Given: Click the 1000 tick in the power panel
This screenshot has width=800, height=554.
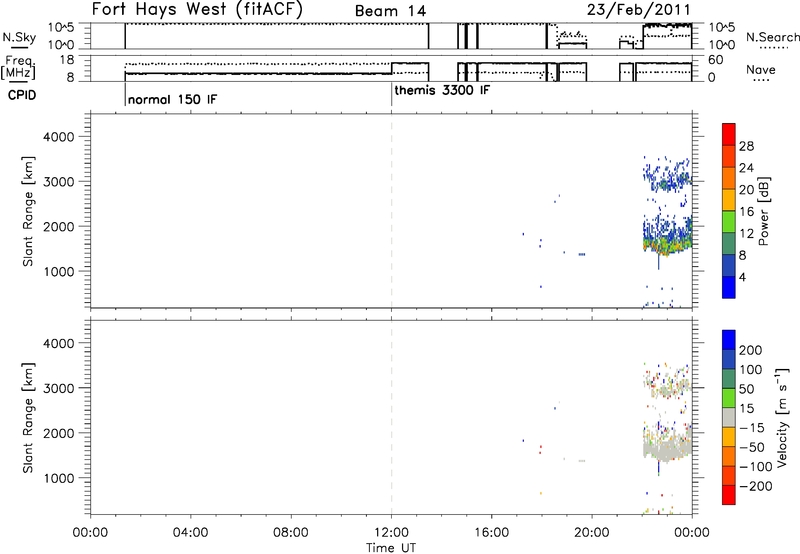Looking at the screenshot, I should point(59,271).
